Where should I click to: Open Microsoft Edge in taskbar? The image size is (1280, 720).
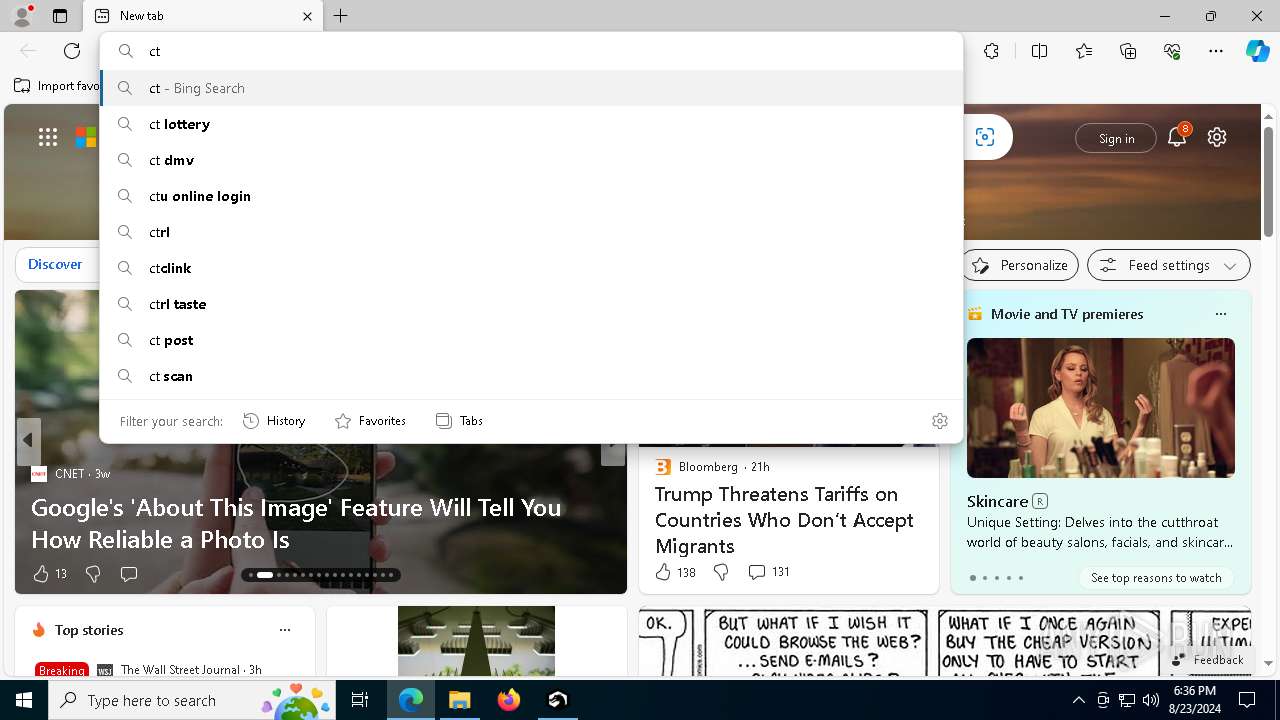[411, 700]
